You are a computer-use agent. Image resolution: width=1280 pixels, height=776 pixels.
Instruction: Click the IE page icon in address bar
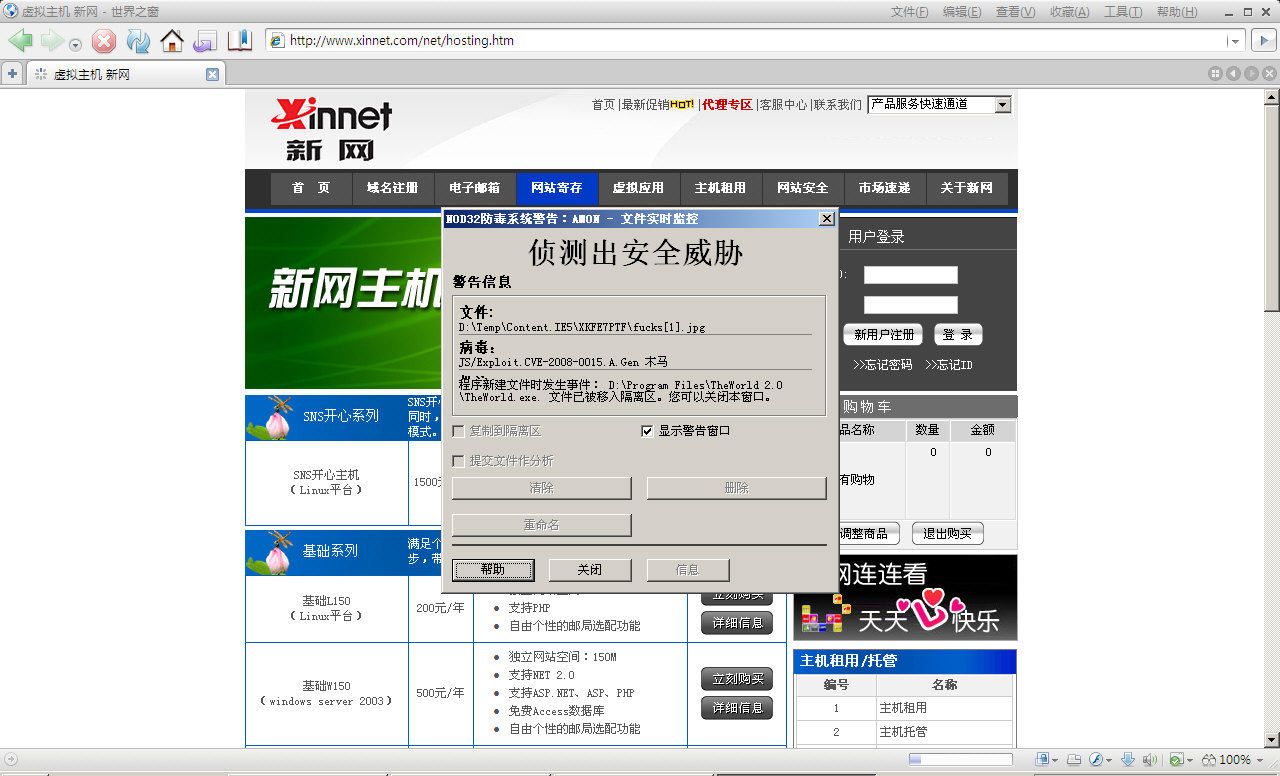click(x=277, y=41)
